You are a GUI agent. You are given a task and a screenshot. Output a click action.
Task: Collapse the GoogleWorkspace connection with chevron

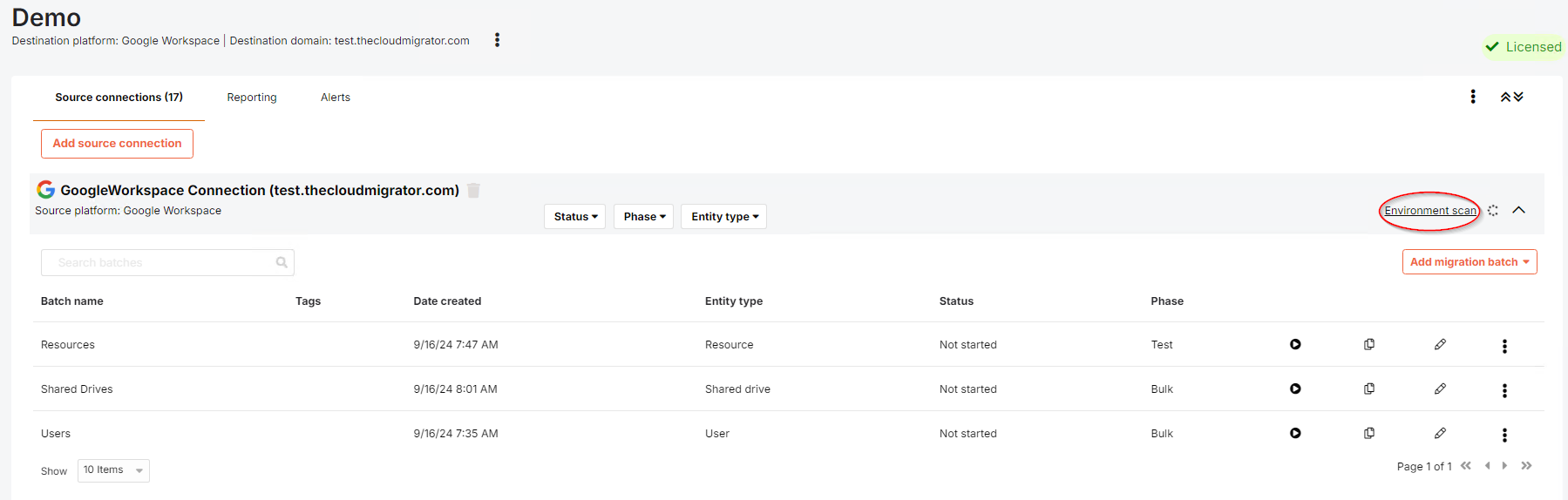1518,211
